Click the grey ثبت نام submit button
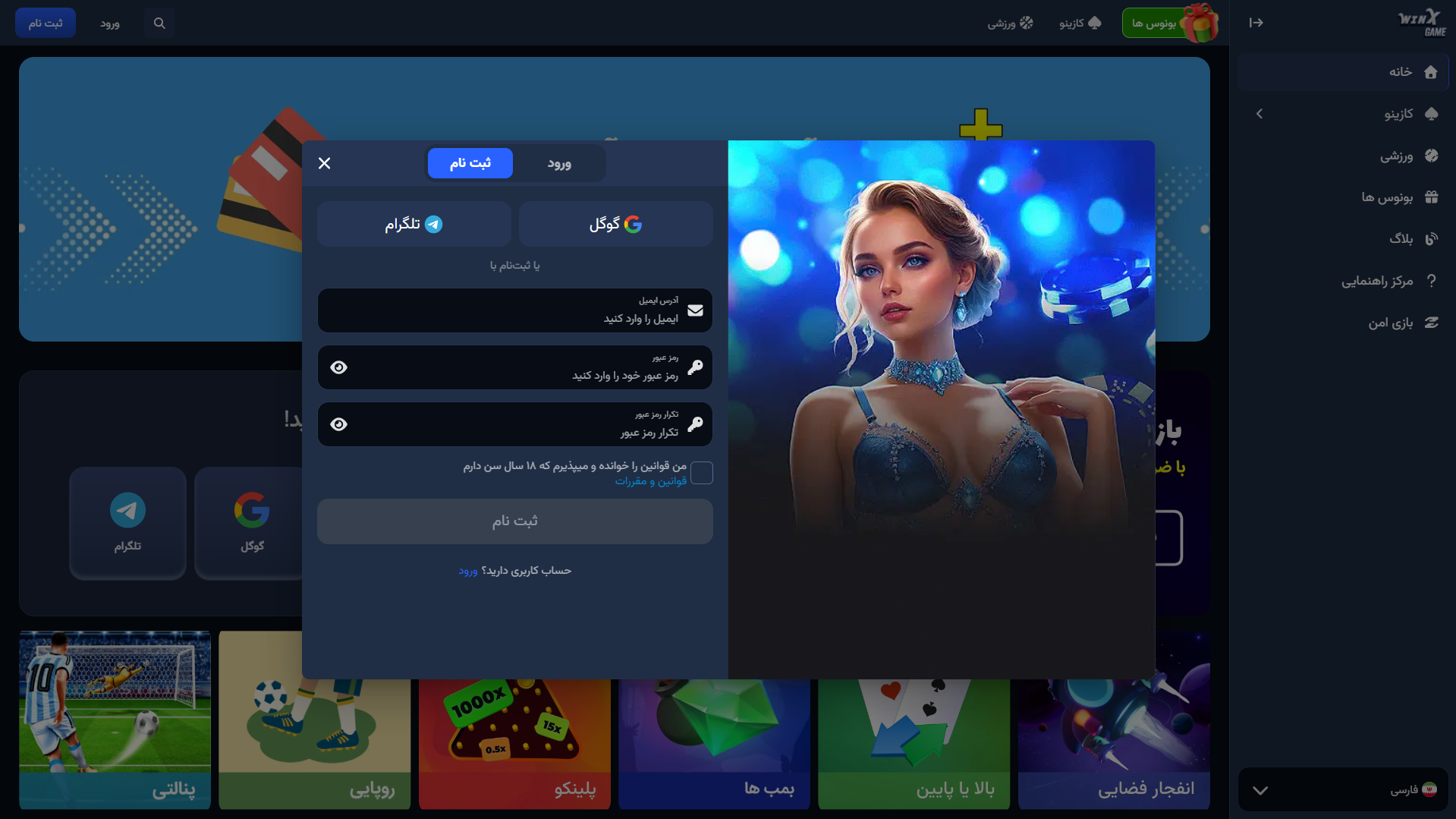Image resolution: width=1456 pixels, height=819 pixels. coord(514,521)
